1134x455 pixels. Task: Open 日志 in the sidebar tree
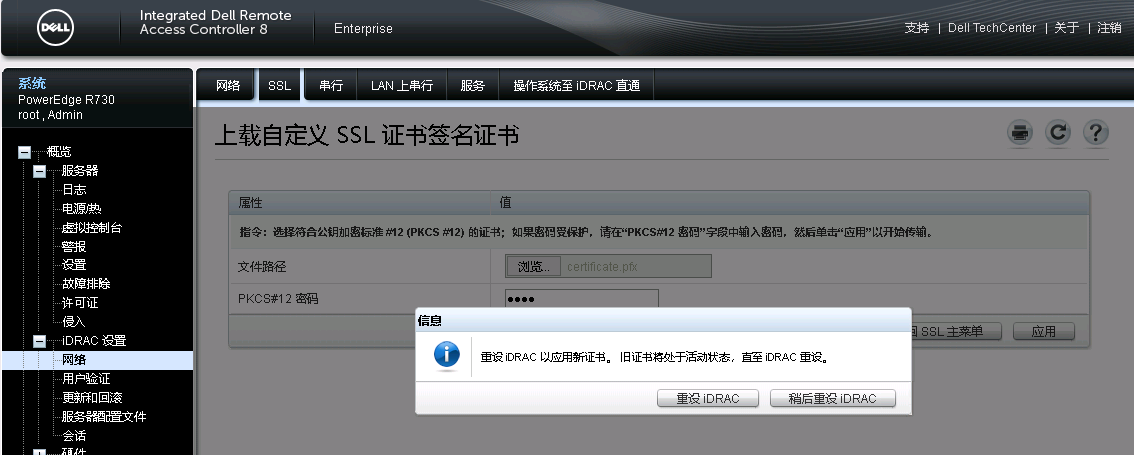coord(74,190)
